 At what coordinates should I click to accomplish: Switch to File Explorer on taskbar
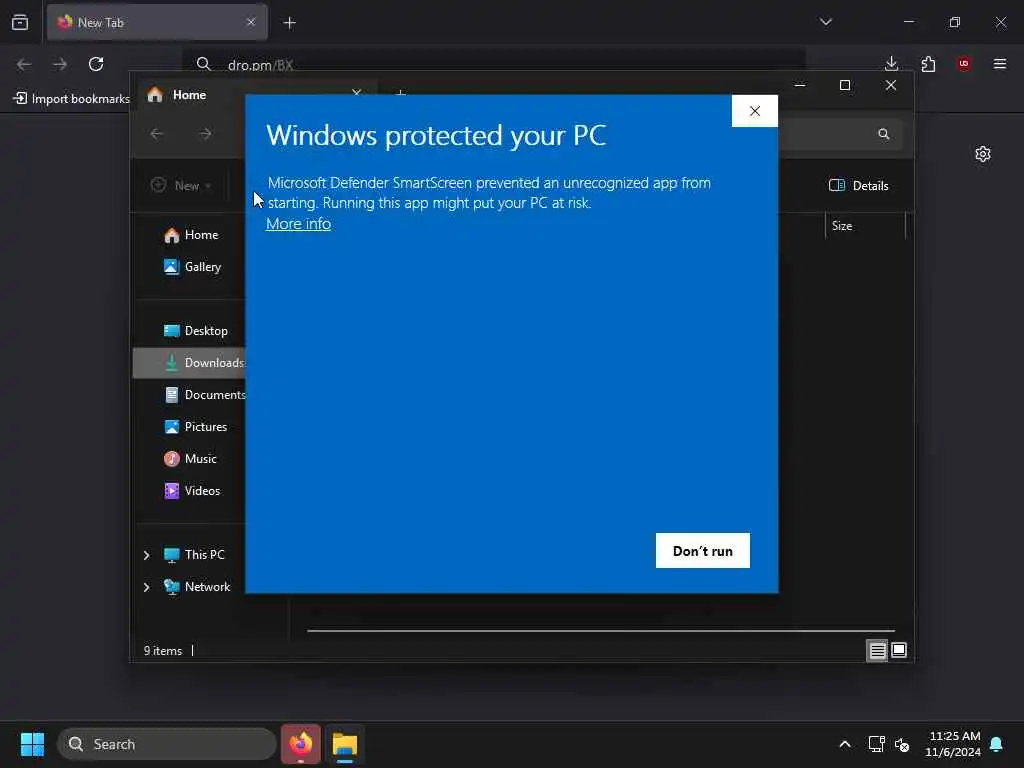pyautogui.click(x=345, y=744)
